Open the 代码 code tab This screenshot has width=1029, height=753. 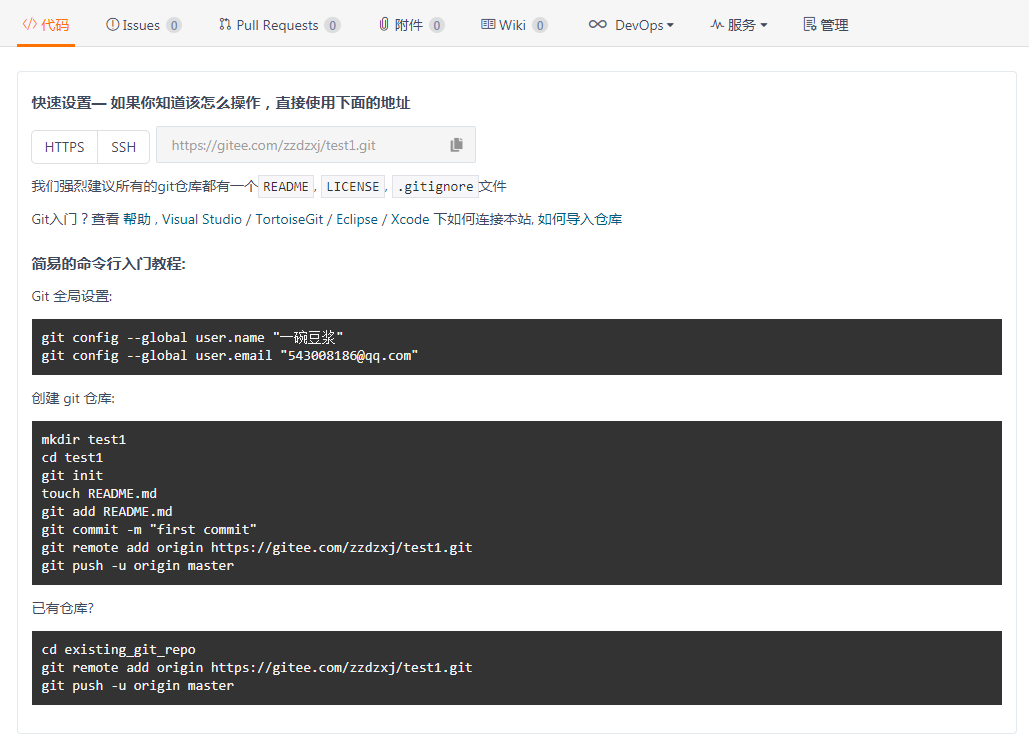[46, 25]
